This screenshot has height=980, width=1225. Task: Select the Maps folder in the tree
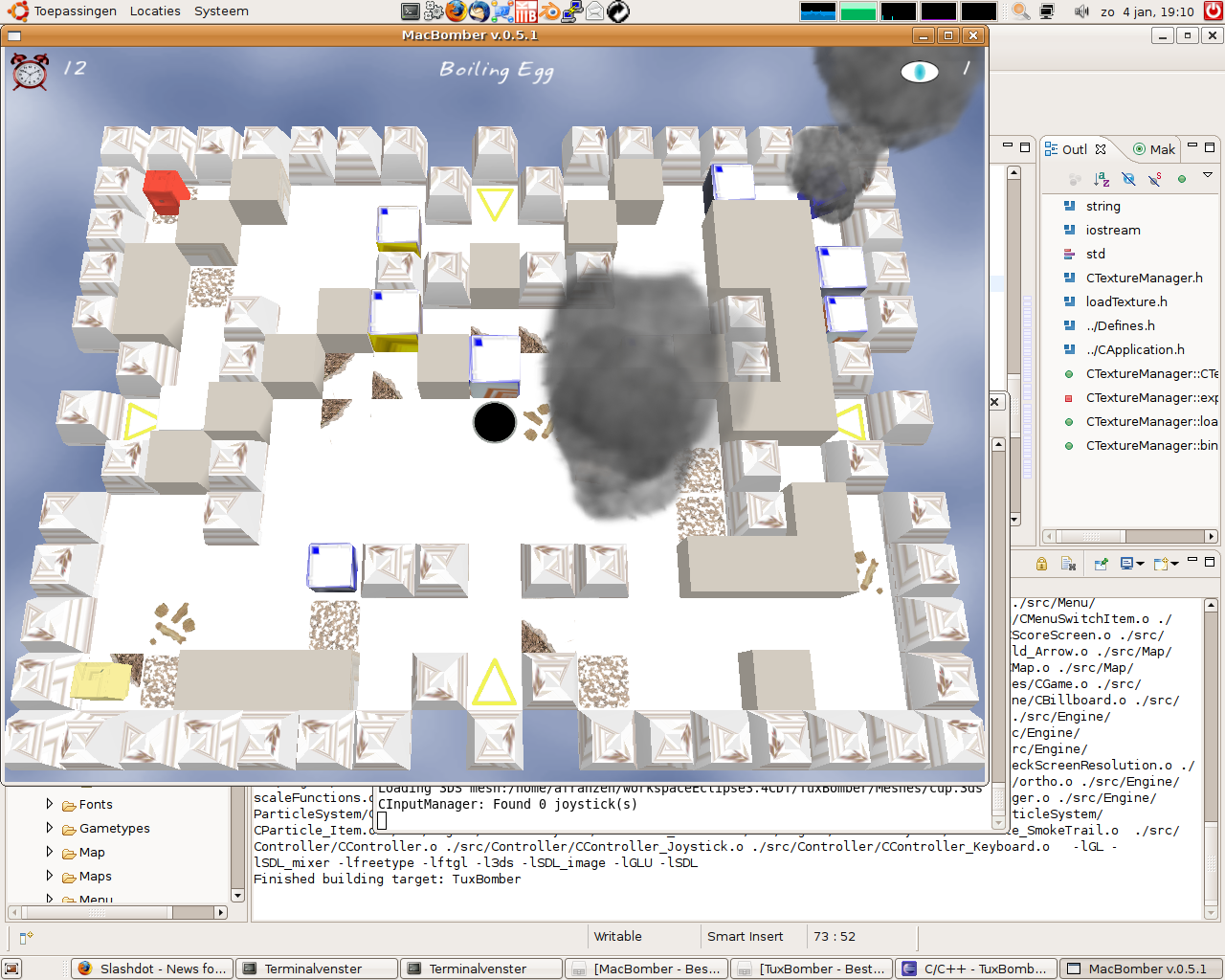click(x=86, y=877)
